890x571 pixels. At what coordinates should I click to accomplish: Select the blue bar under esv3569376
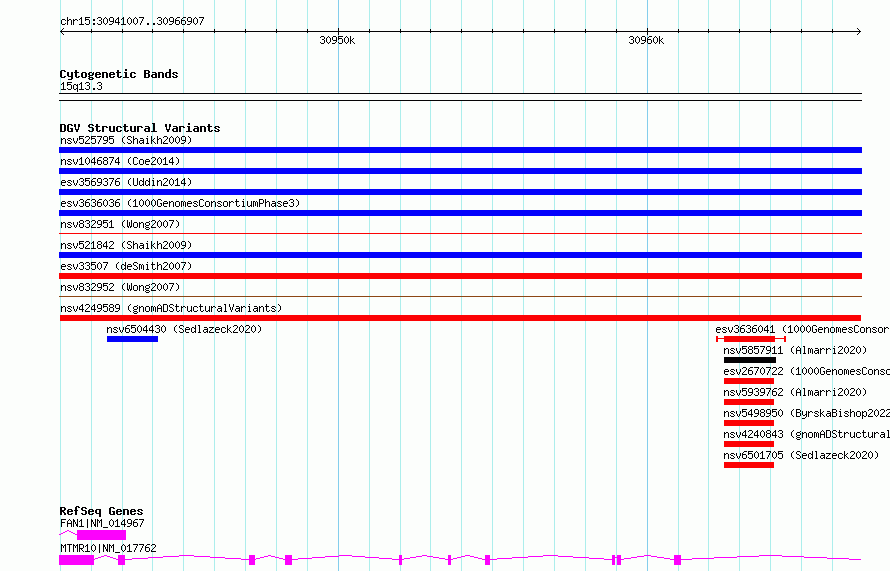pyautogui.click(x=460, y=192)
